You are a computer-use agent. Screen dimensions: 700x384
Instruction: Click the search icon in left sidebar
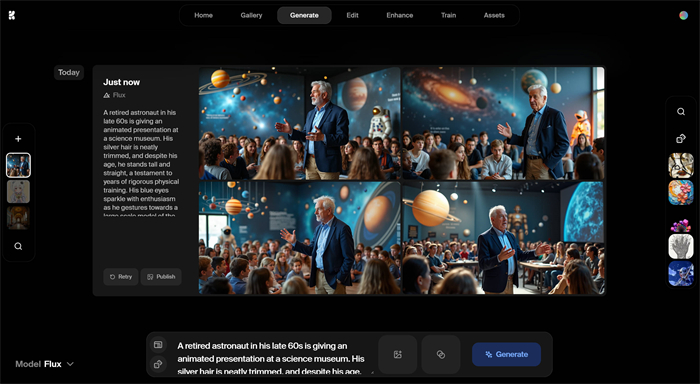[x=18, y=246]
